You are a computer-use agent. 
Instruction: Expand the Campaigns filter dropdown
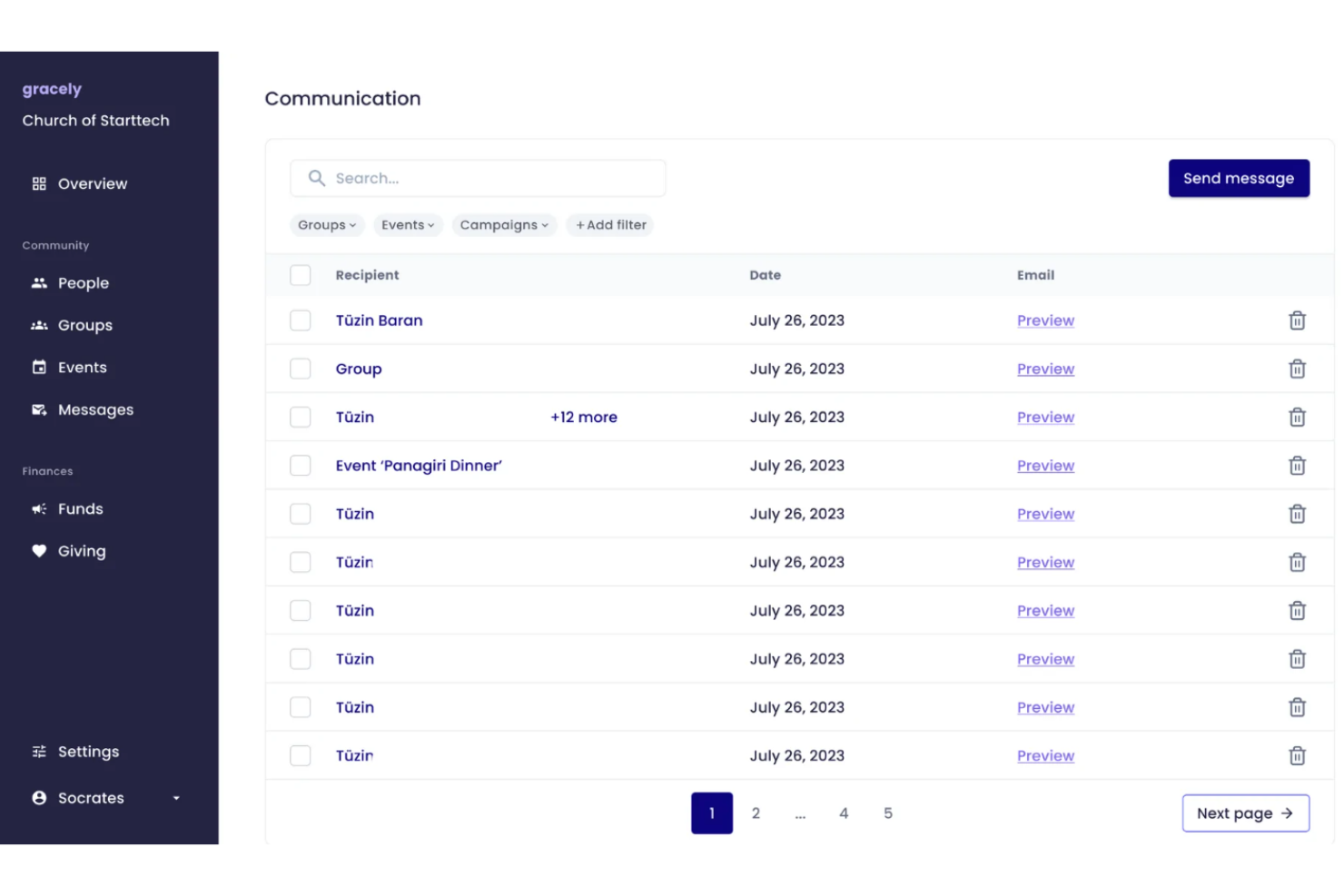pos(504,224)
